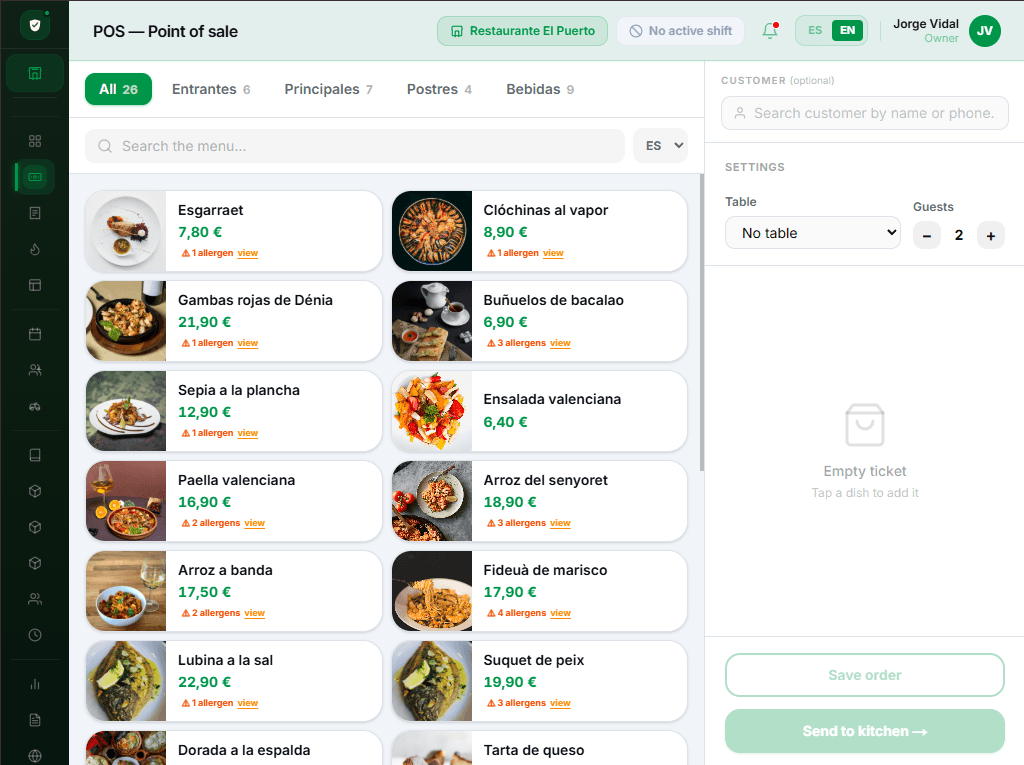Focus the customer search field

[865, 113]
